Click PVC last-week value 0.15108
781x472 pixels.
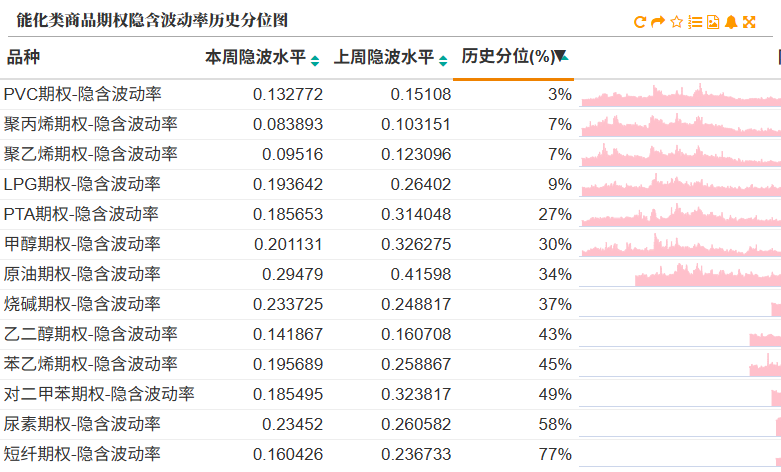tap(421, 94)
